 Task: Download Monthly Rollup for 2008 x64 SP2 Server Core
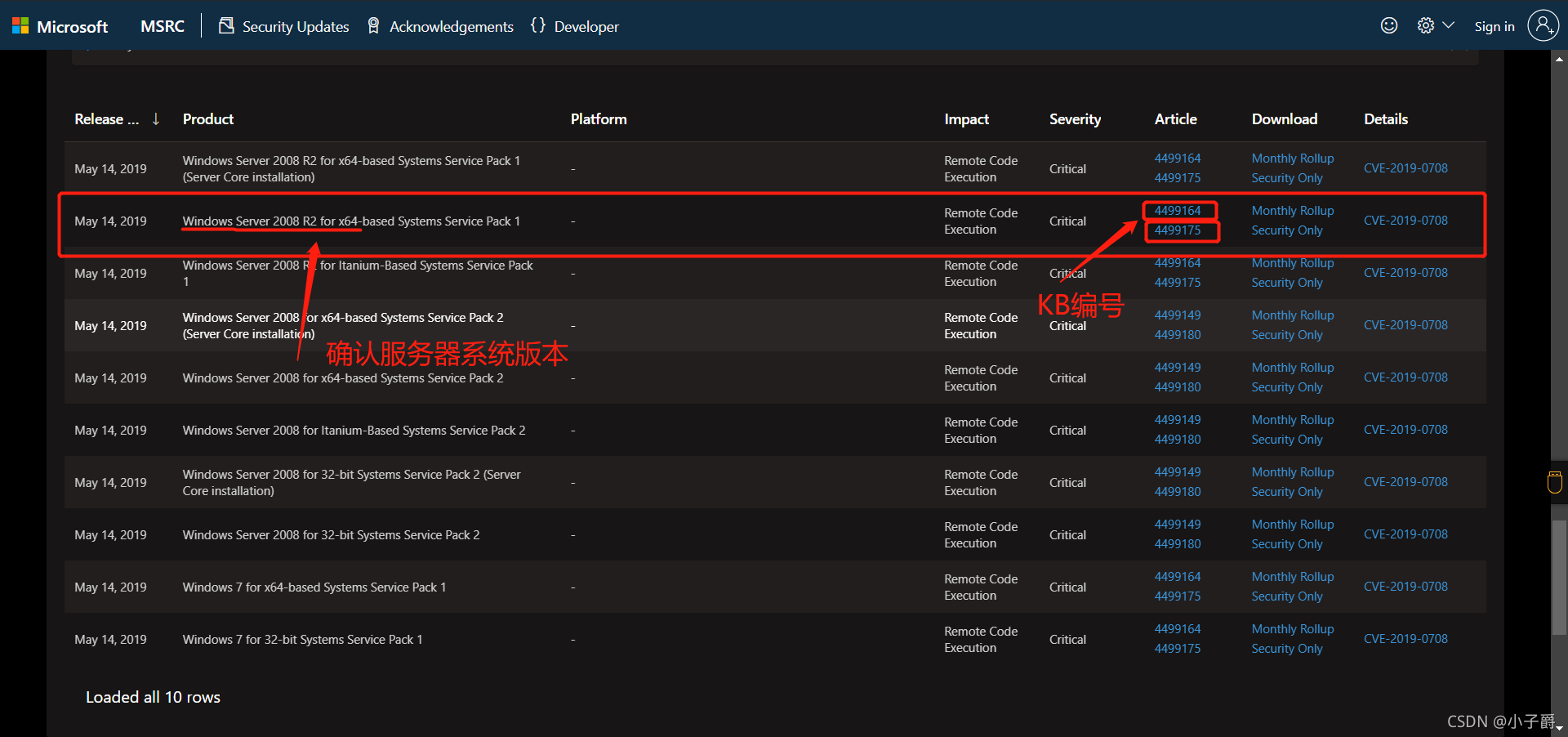pyautogui.click(x=1293, y=315)
